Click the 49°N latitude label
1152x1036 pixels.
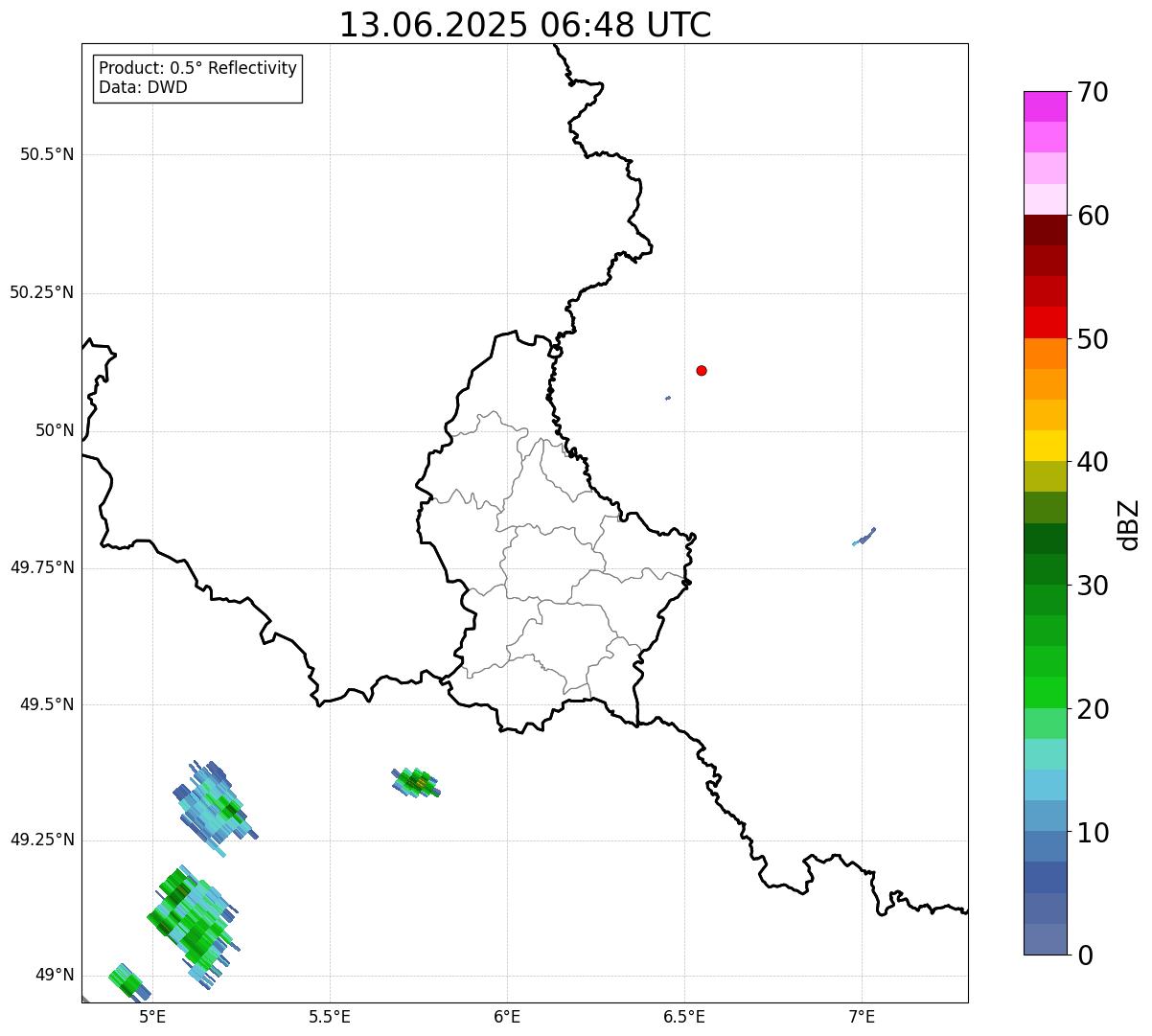click(x=55, y=976)
